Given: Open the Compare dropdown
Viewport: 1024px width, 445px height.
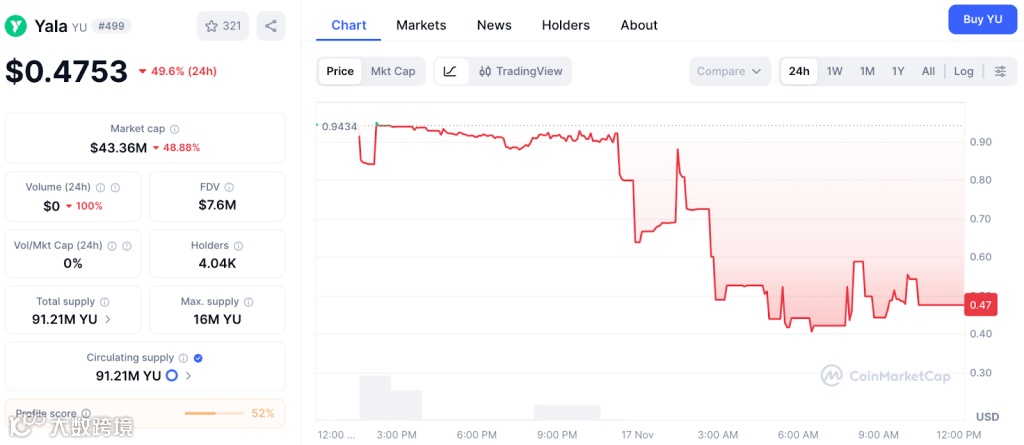Looking at the screenshot, I should coord(730,71).
